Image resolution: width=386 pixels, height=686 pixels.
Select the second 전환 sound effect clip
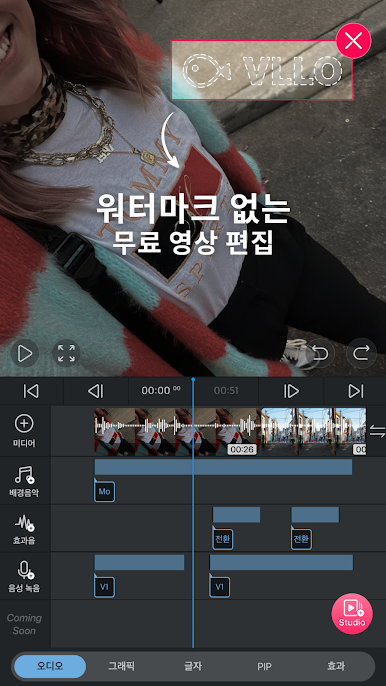(302, 539)
